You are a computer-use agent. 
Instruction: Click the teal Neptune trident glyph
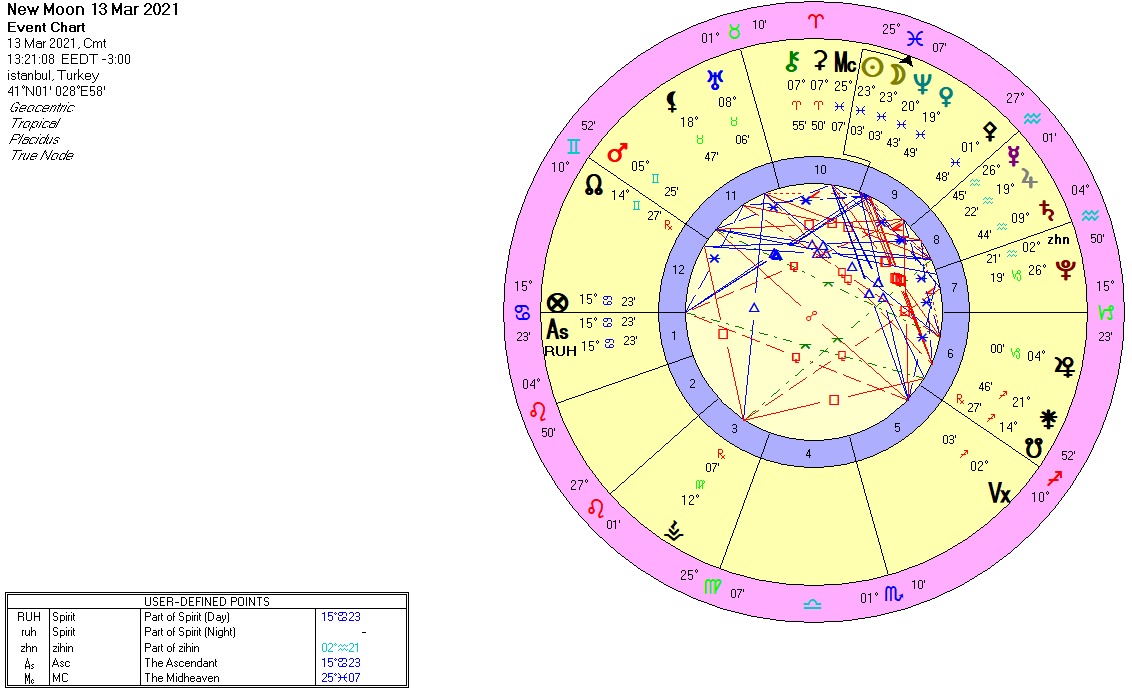921,85
